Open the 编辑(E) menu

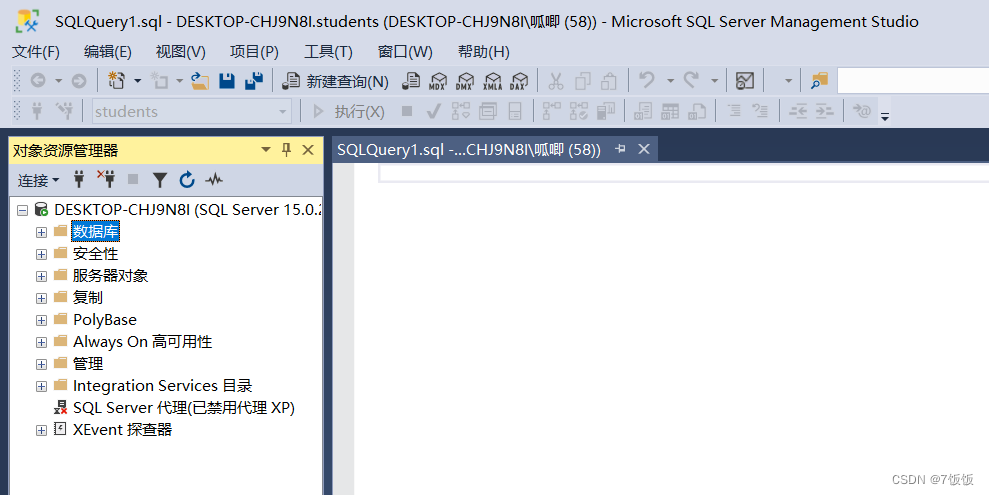(x=108, y=52)
